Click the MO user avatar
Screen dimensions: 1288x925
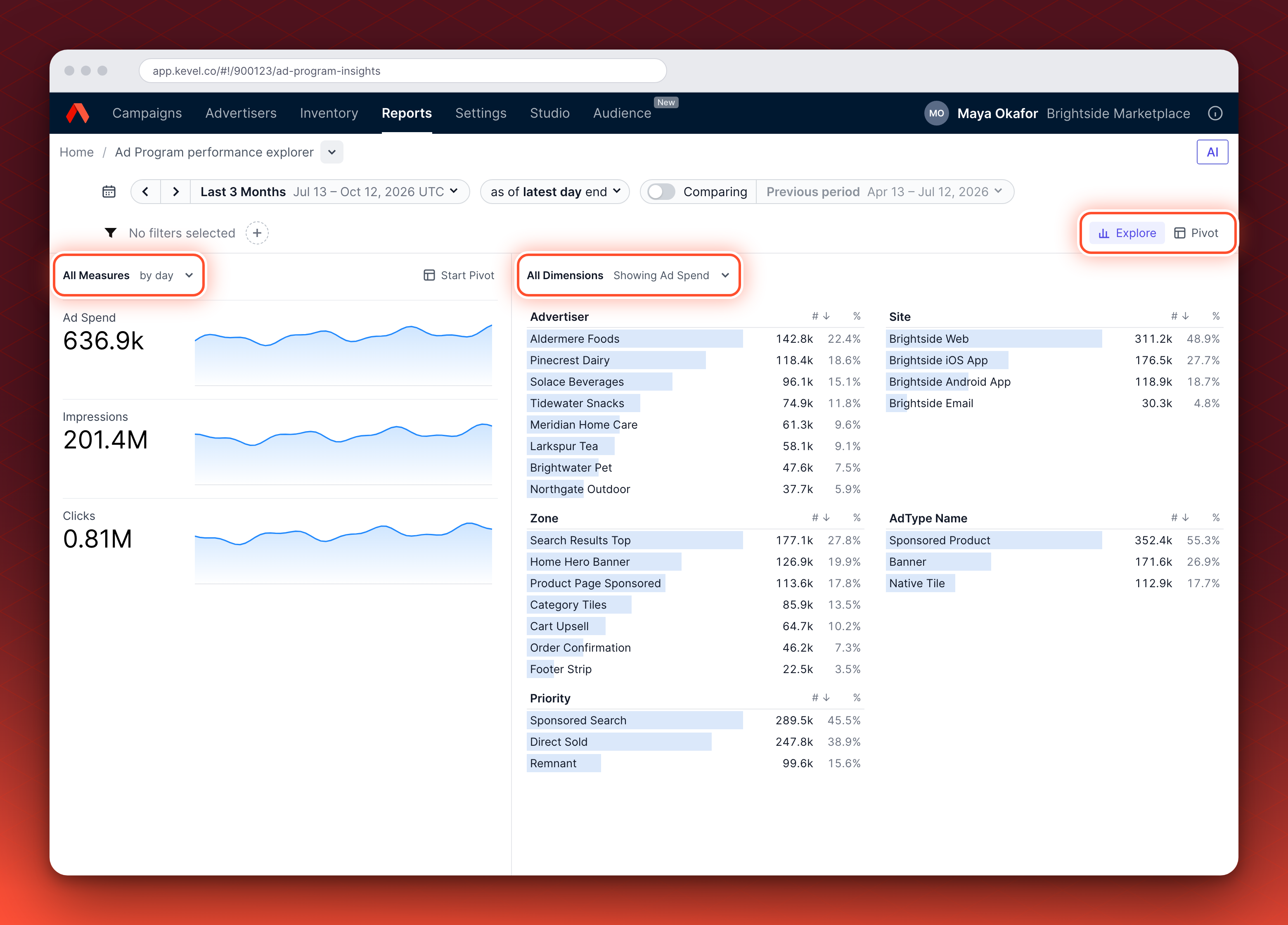936,113
